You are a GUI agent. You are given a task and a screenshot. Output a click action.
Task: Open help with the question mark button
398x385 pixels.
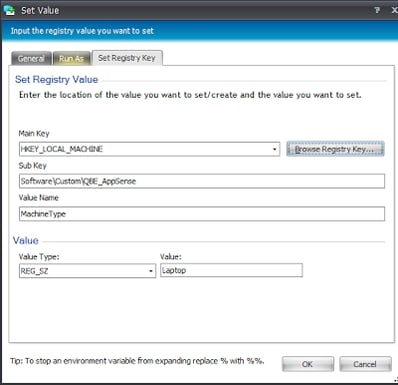click(x=377, y=10)
